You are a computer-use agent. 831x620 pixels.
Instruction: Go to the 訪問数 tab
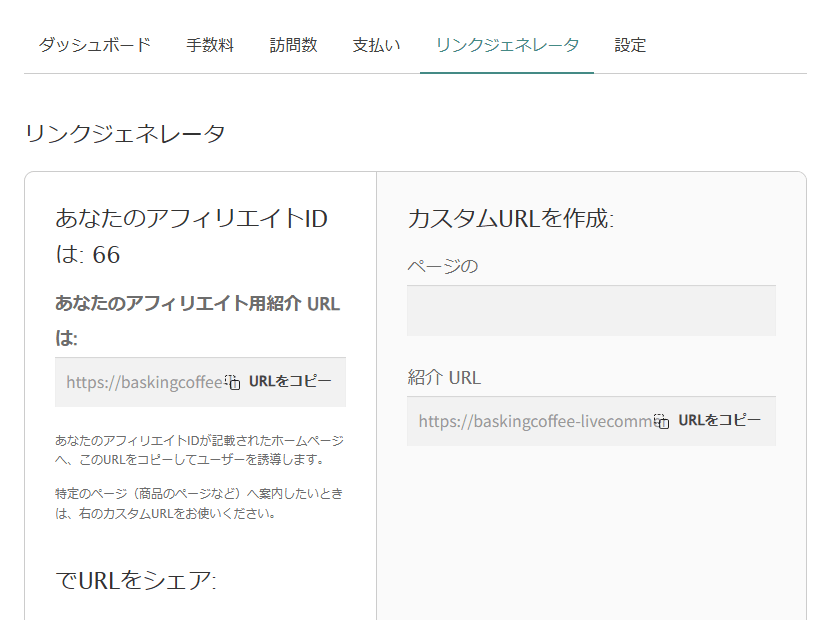click(x=294, y=46)
